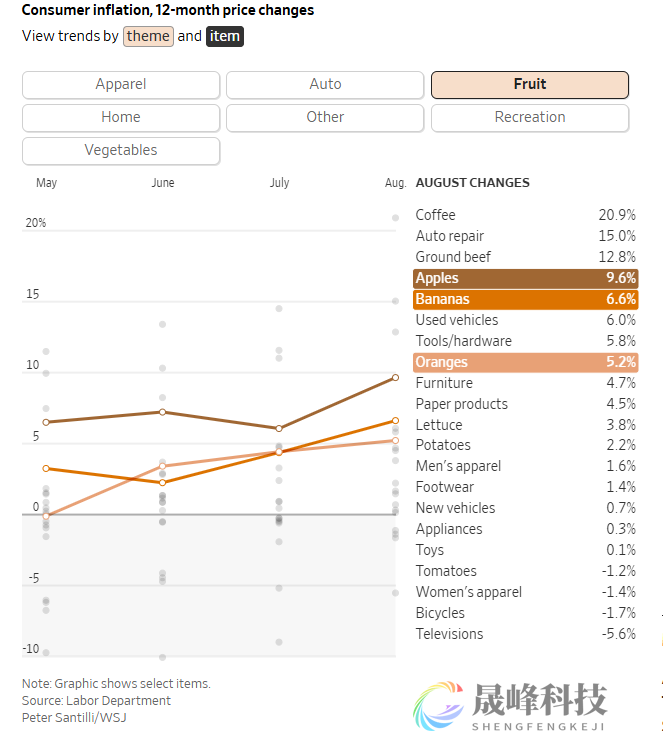Click the Apples August data point
This screenshot has width=663, height=731.
(395, 377)
